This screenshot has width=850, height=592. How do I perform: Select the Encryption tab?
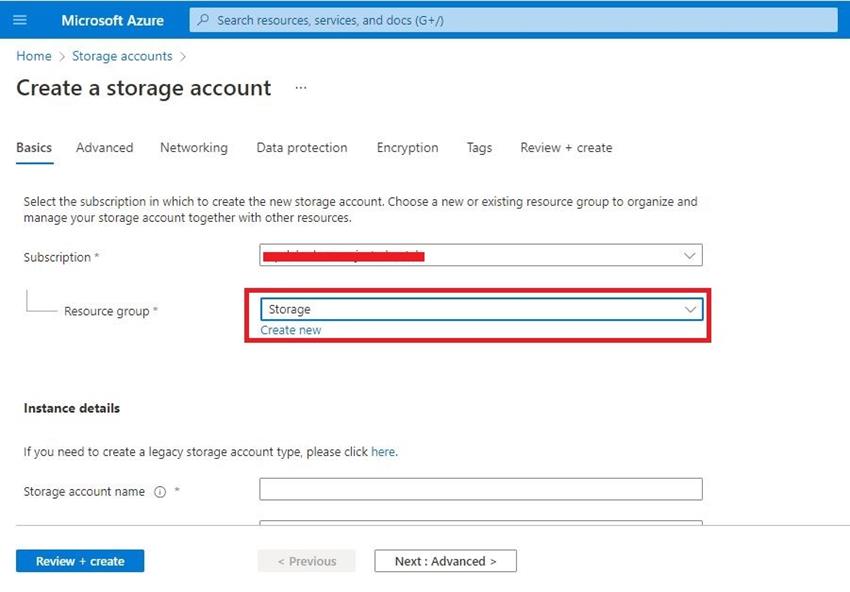(x=407, y=147)
